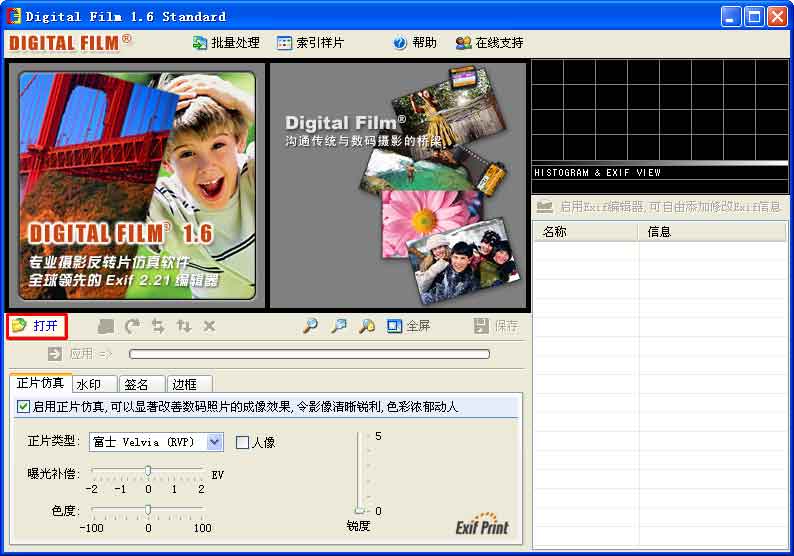Toggle the 启用正片仿真 checkbox

tap(23, 407)
